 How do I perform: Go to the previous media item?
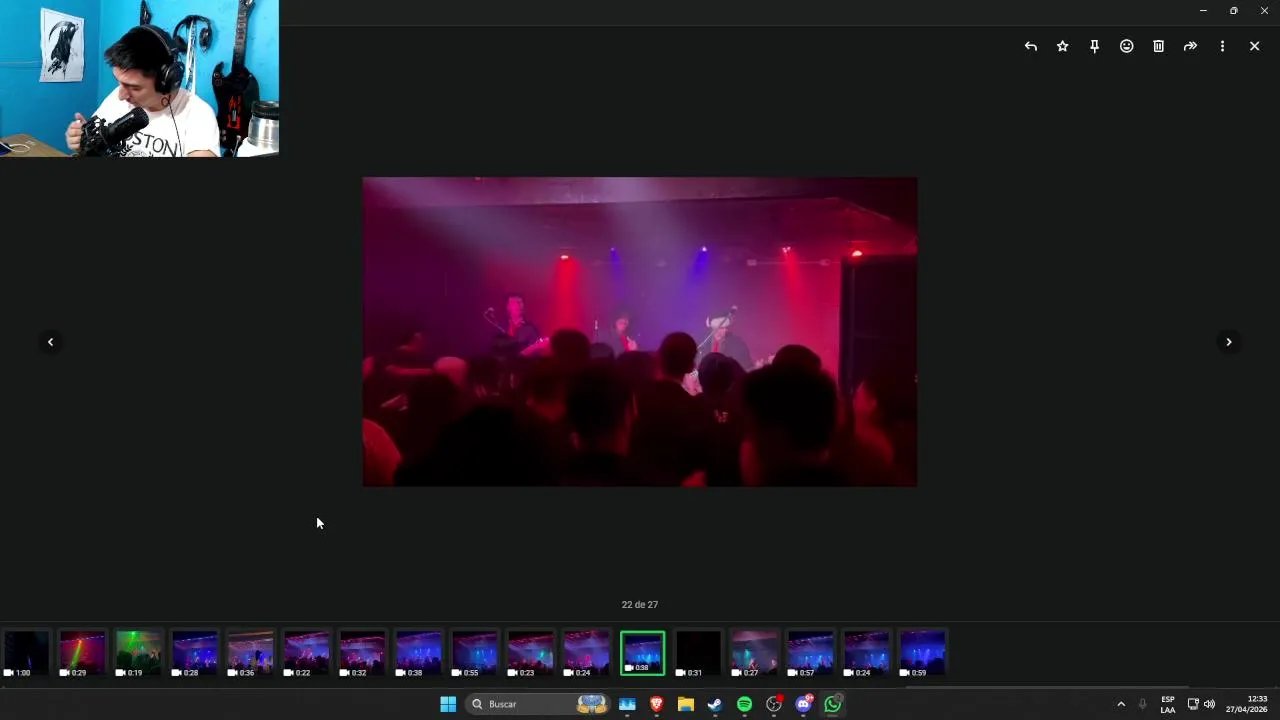[50, 342]
